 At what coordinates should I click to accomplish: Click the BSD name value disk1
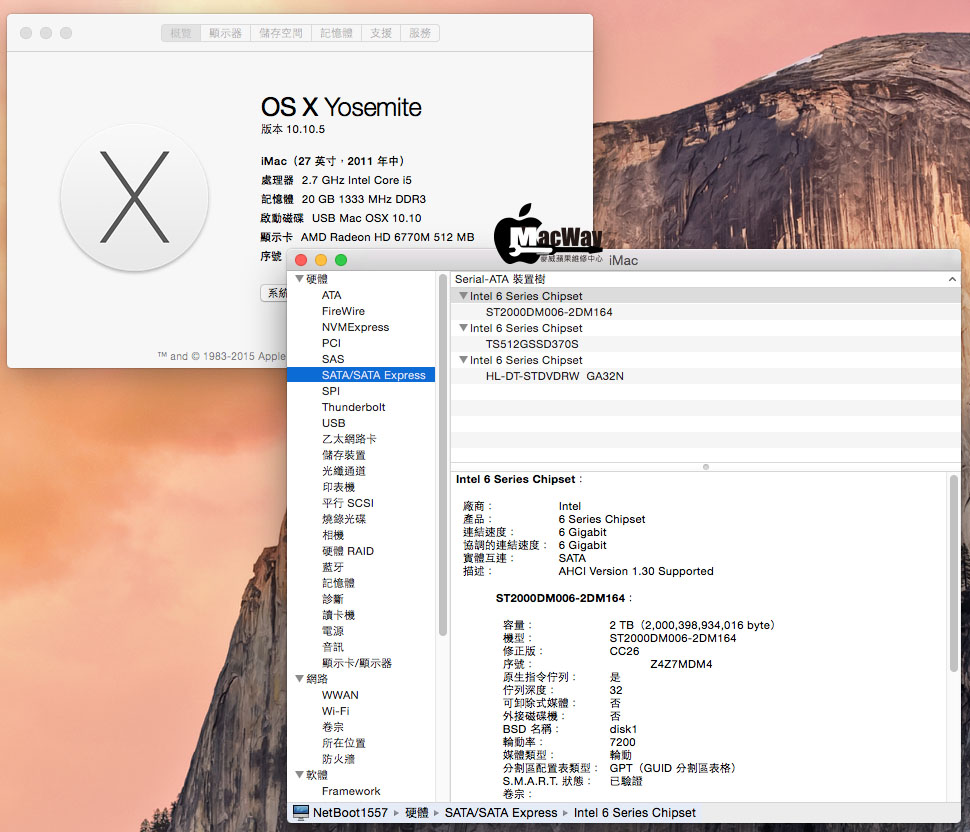pyautogui.click(x=623, y=729)
